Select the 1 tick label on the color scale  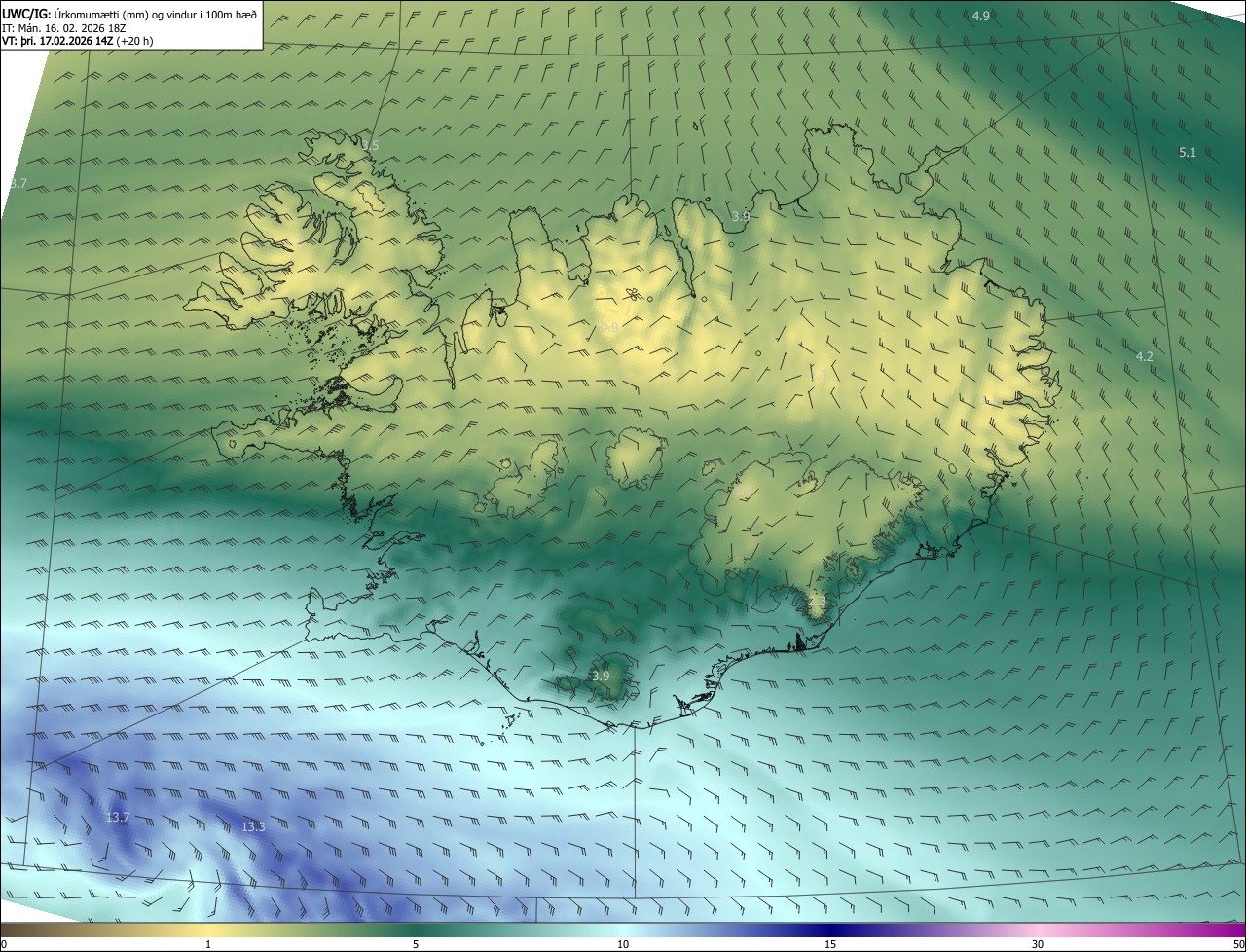[208, 944]
